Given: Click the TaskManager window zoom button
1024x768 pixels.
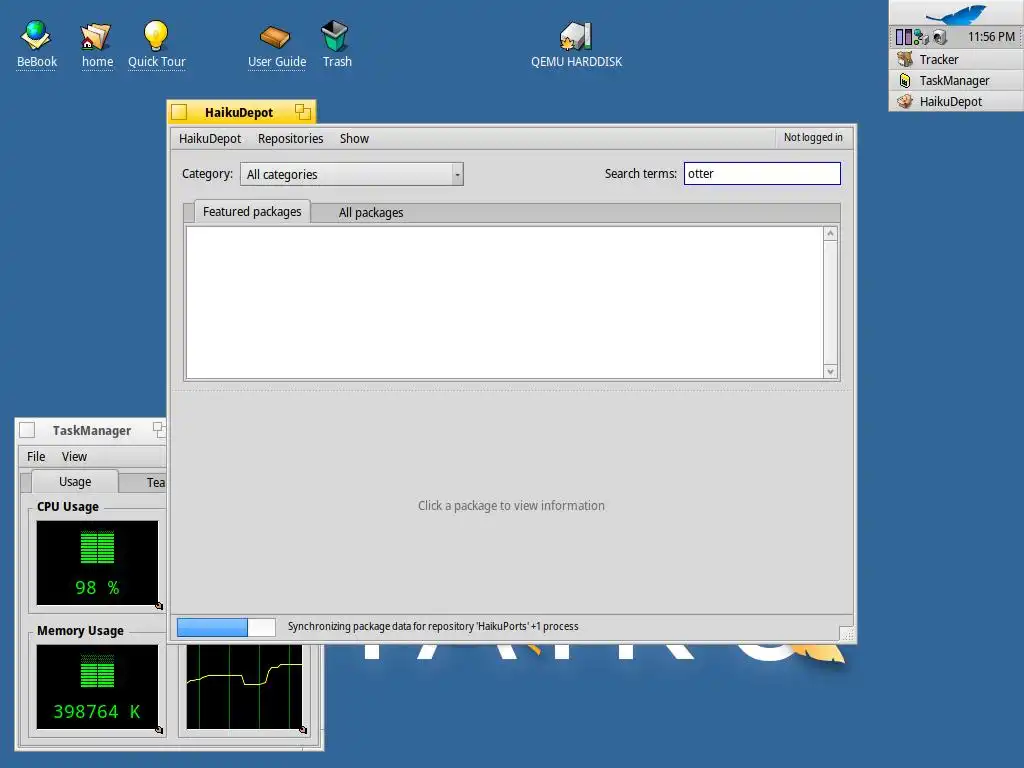Looking at the screenshot, I should click(x=159, y=429).
